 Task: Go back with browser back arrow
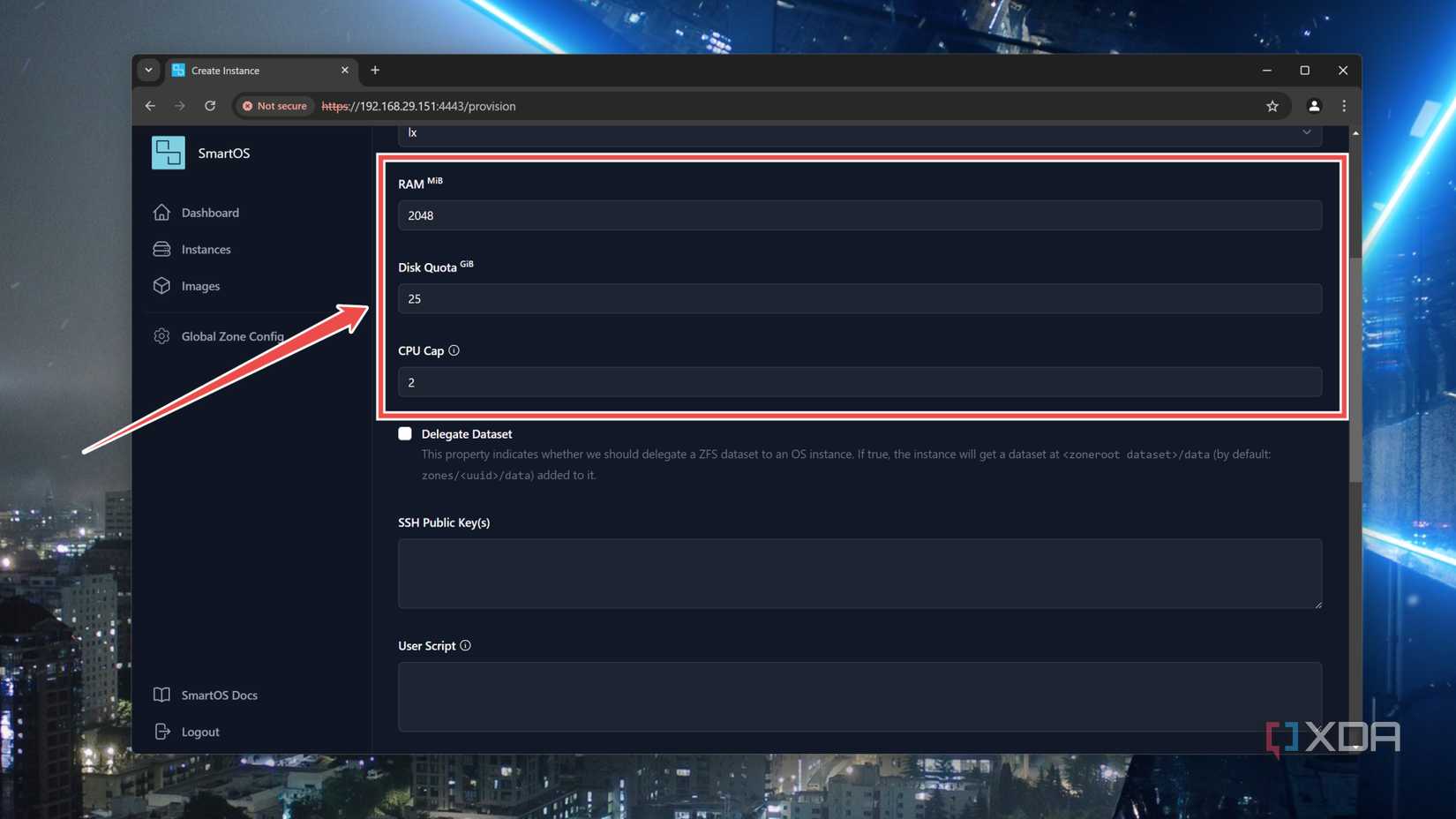[x=150, y=106]
